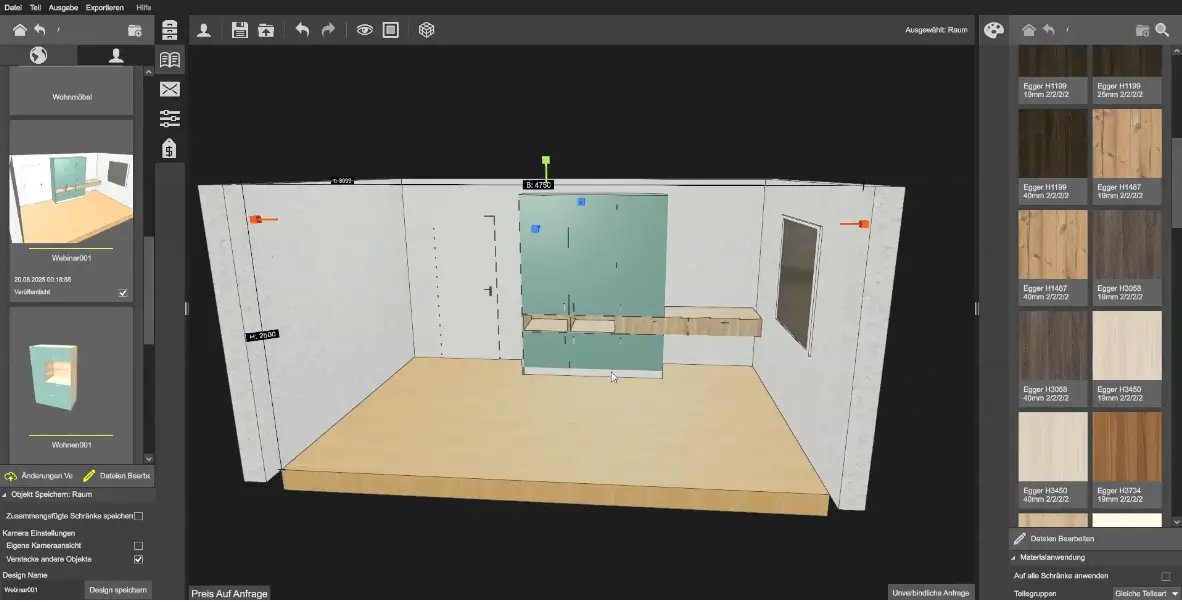Click the price tag dollar icon
The width and height of the screenshot is (1182, 602).
click(170, 148)
